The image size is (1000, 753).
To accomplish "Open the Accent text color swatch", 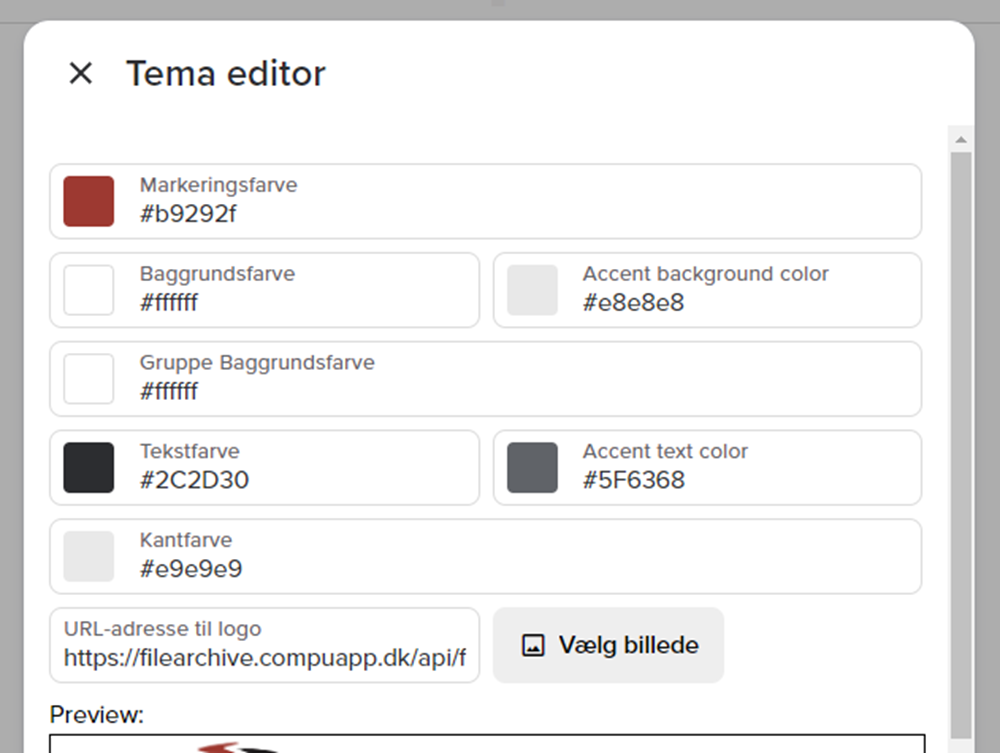I will [x=533, y=467].
